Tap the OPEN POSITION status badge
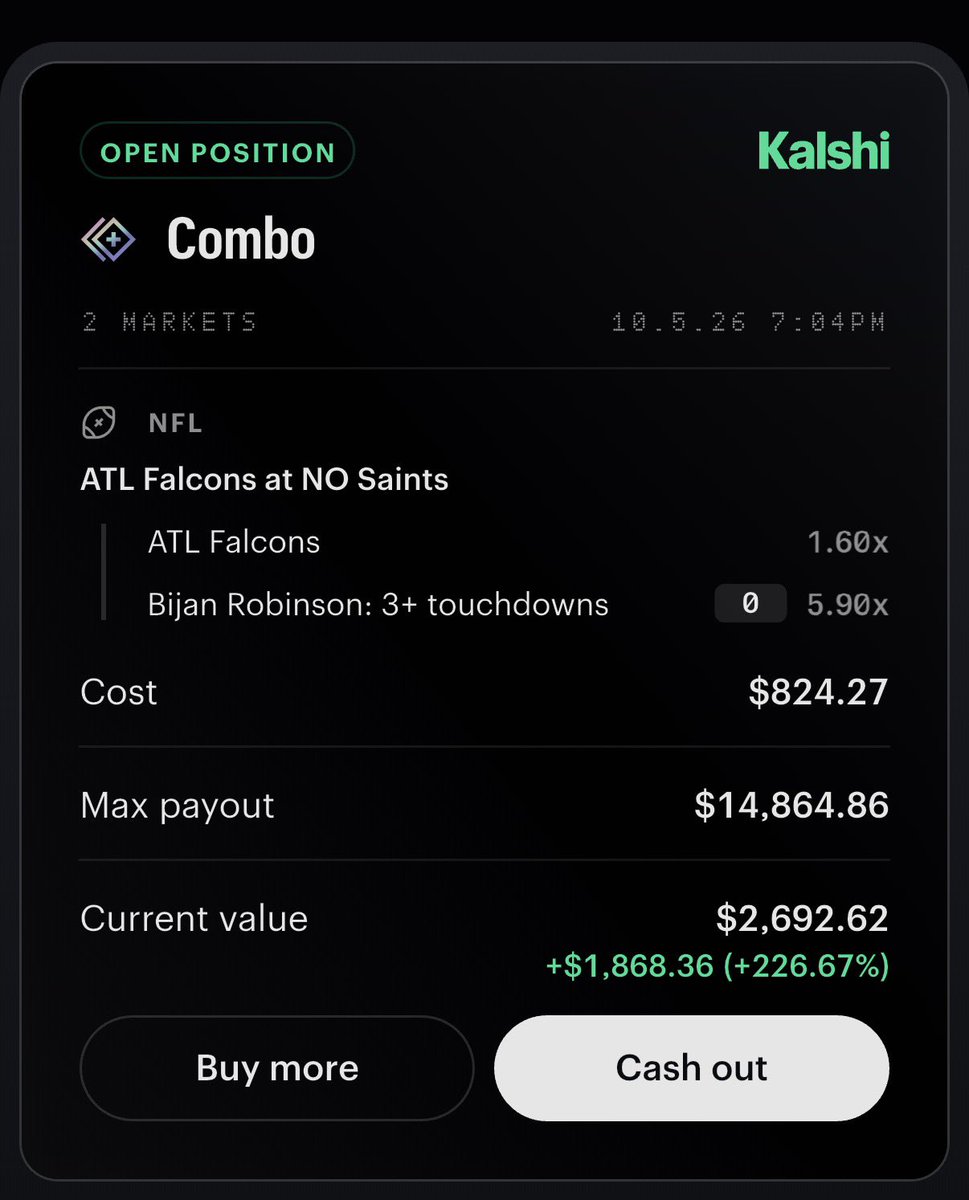Viewport: 969px width, 1200px height. [217, 153]
